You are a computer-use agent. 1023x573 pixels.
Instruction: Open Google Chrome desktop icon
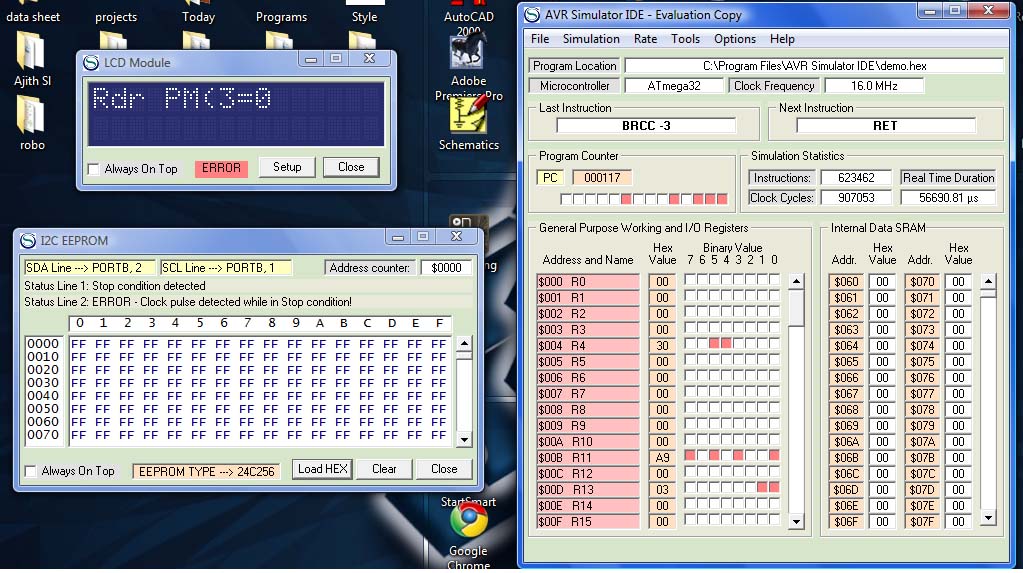468,535
